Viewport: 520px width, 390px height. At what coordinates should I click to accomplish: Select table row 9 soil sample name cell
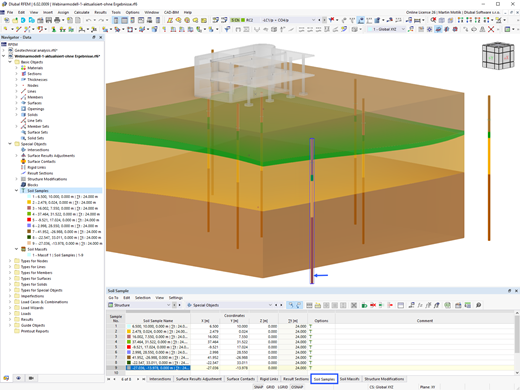(158, 368)
